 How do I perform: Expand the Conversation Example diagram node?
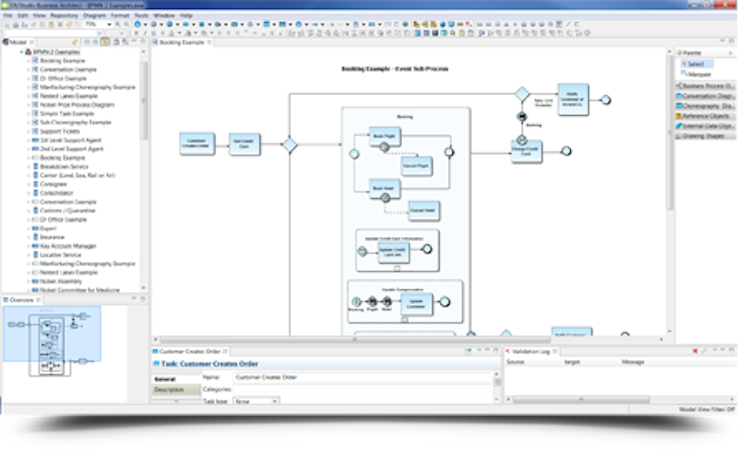pyautogui.click(x=28, y=70)
